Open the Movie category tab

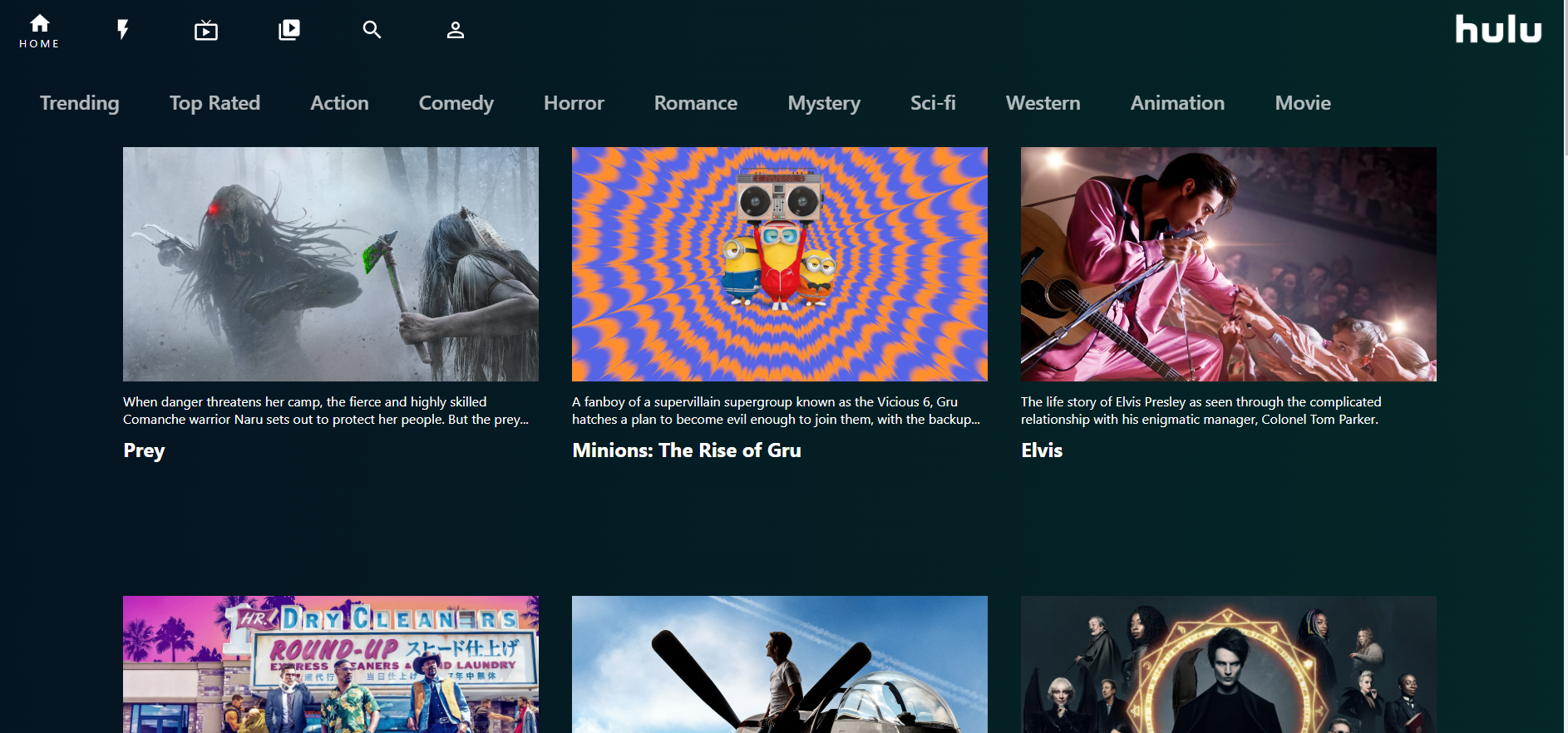[x=1303, y=103]
